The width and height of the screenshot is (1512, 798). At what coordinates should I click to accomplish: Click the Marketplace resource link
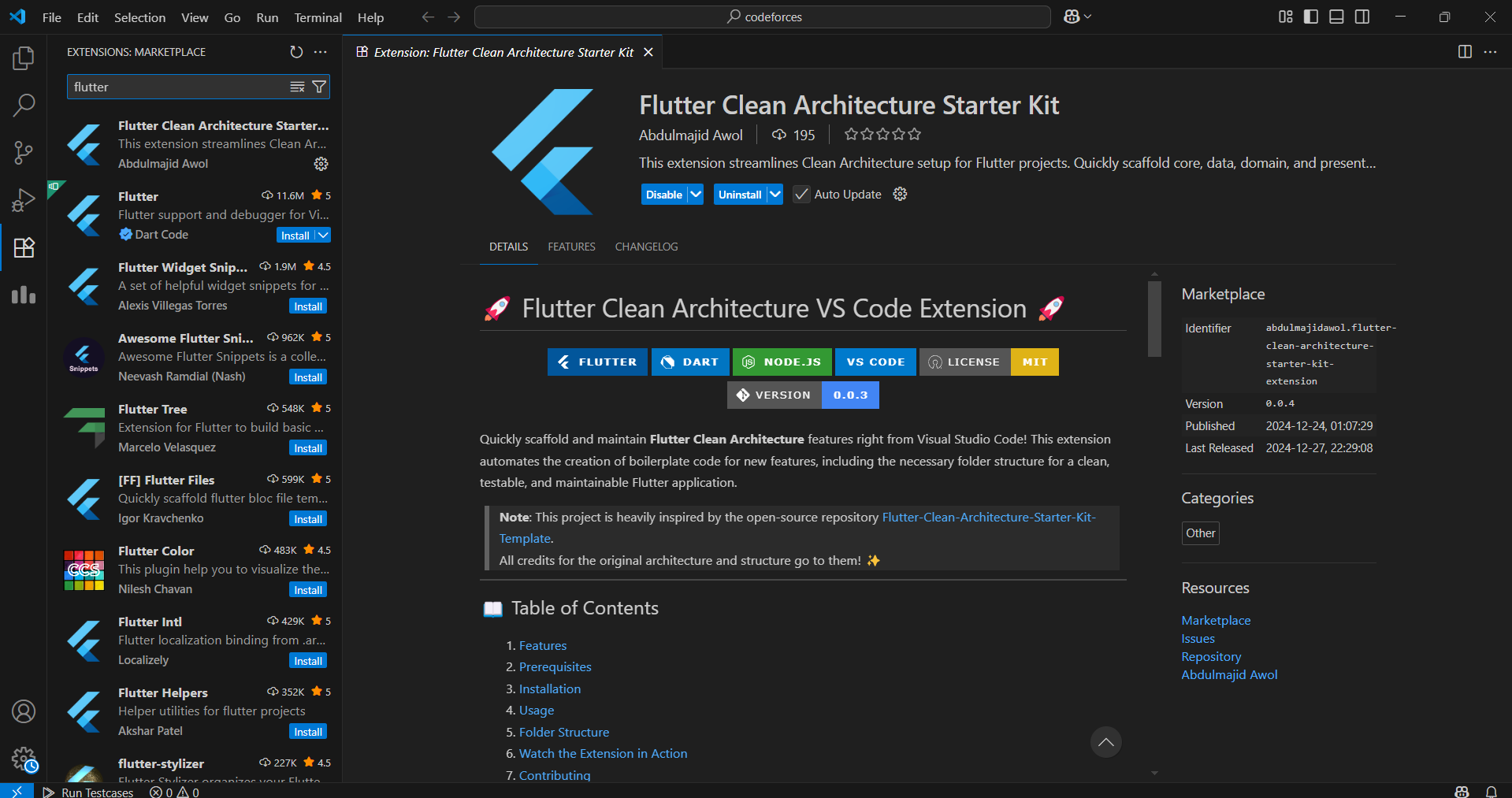[x=1216, y=621]
